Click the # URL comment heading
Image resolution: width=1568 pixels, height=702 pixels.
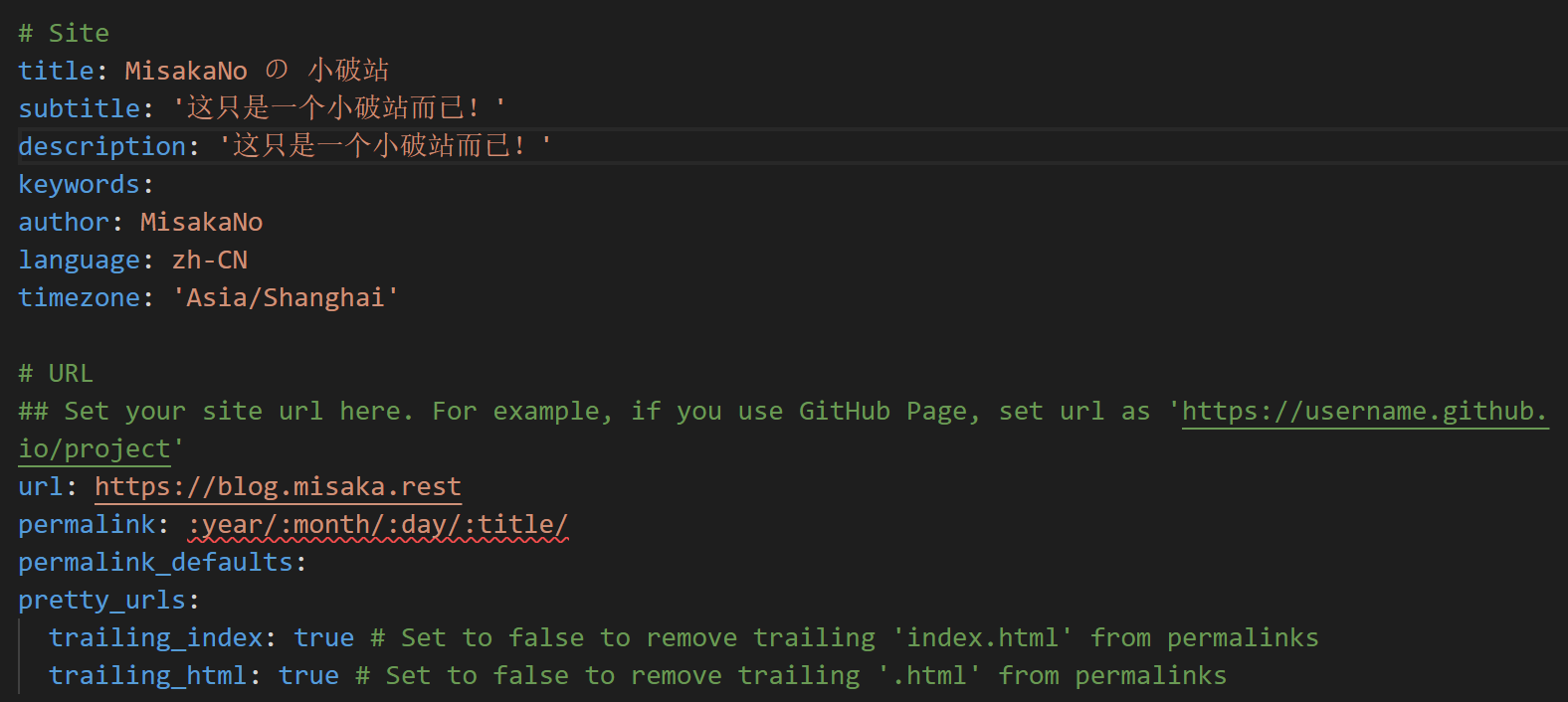56,373
